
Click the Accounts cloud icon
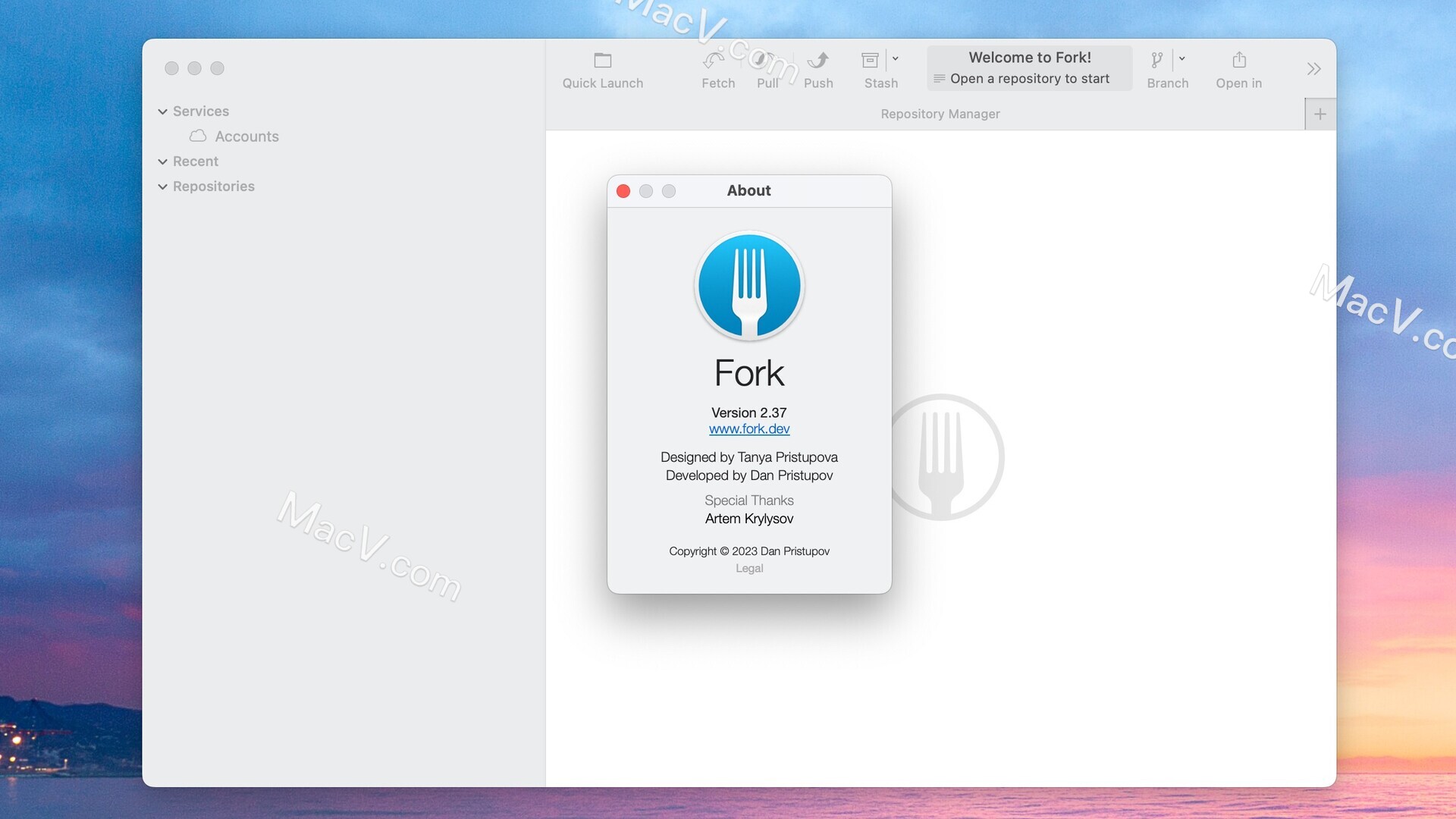pos(198,136)
